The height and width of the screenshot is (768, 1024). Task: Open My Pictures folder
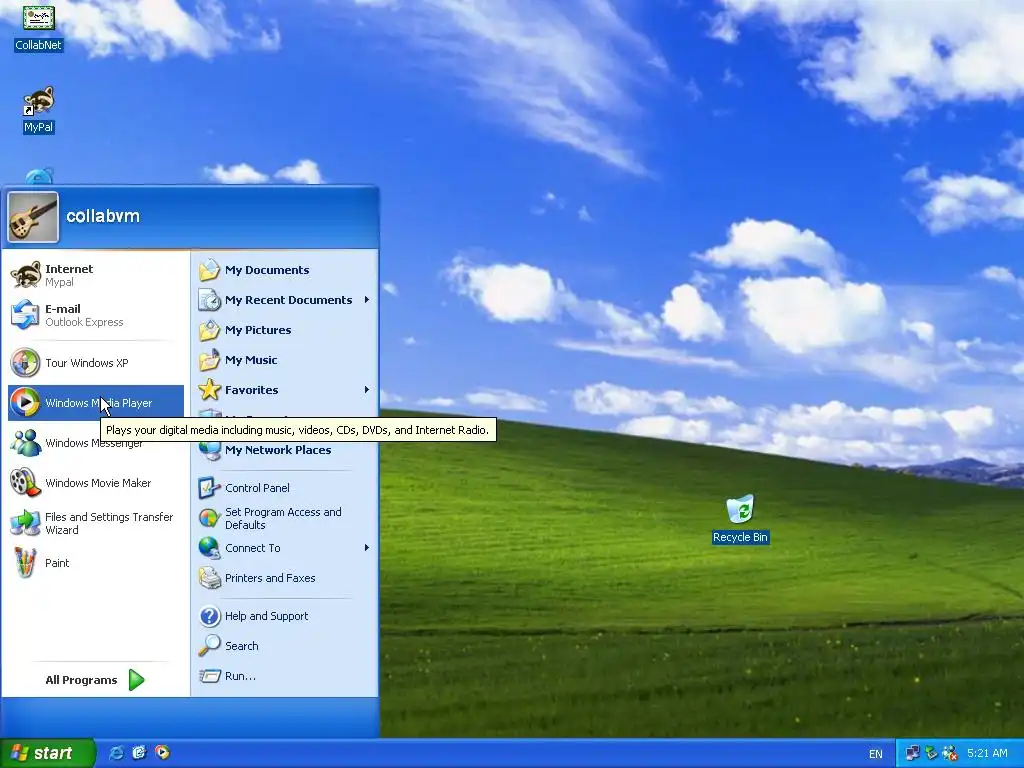285,330
